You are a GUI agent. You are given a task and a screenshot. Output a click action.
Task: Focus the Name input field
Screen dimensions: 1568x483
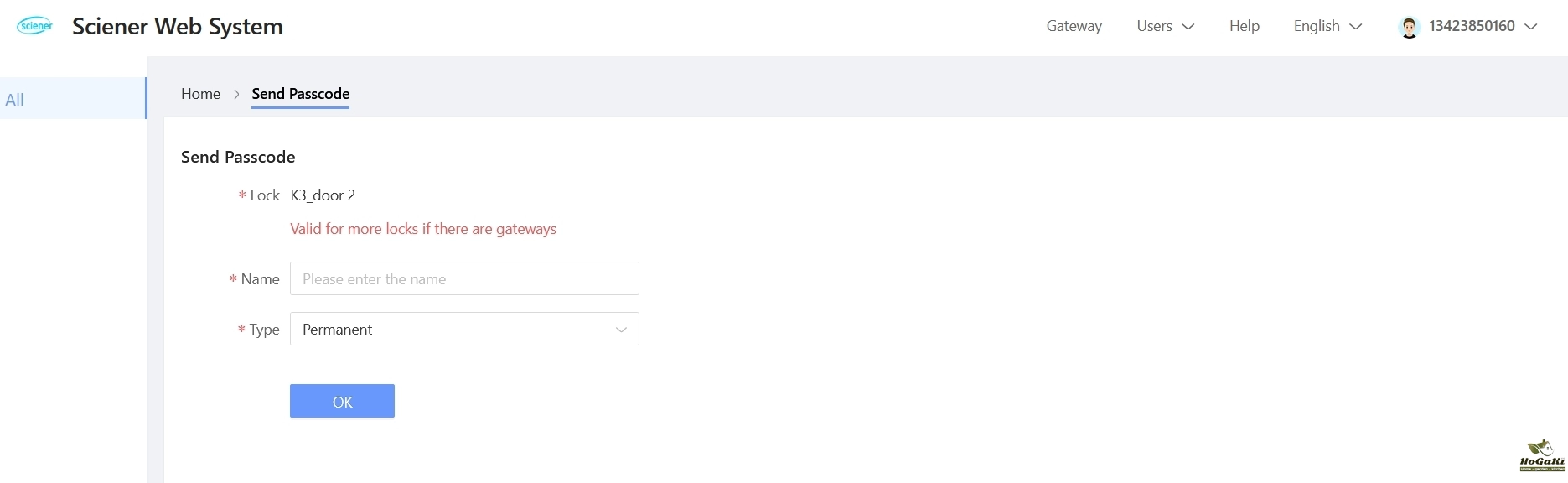pyautogui.click(x=463, y=279)
